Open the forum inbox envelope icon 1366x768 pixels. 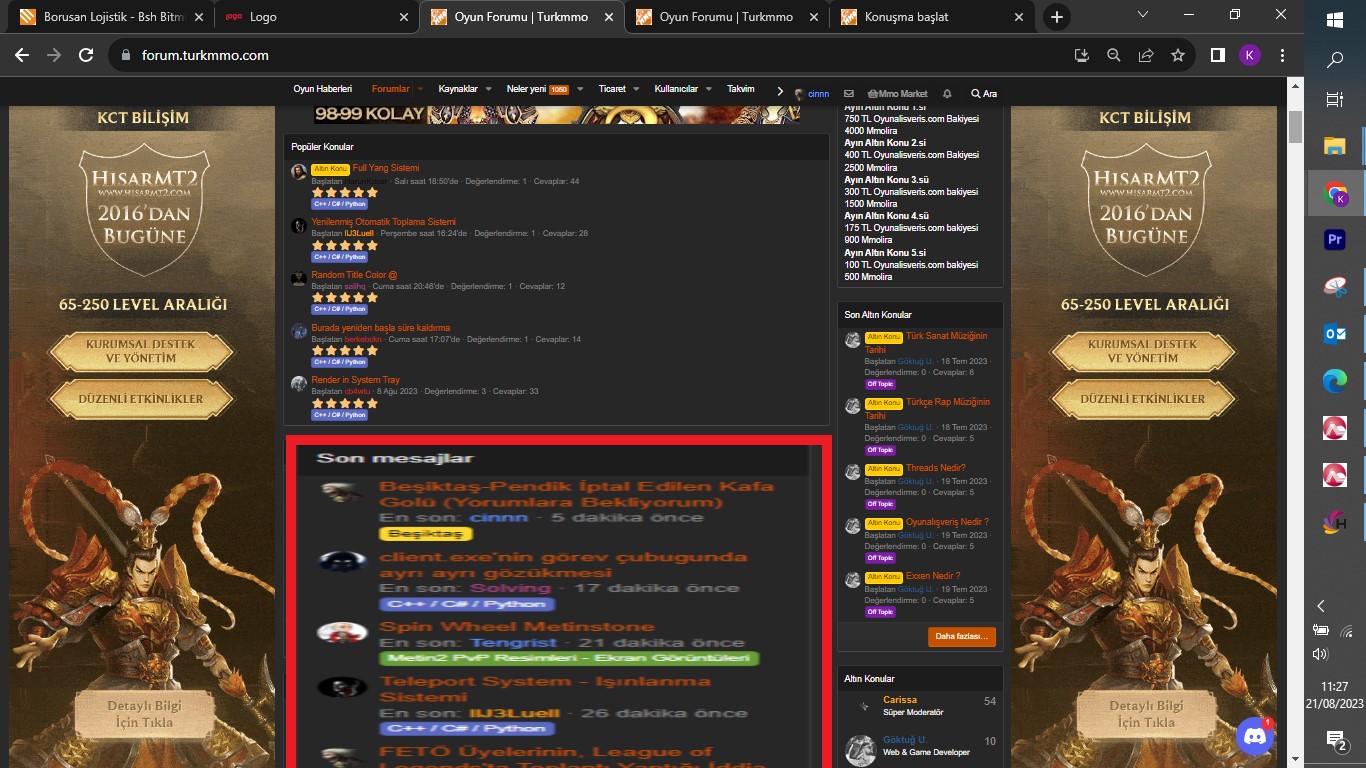[x=849, y=93]
